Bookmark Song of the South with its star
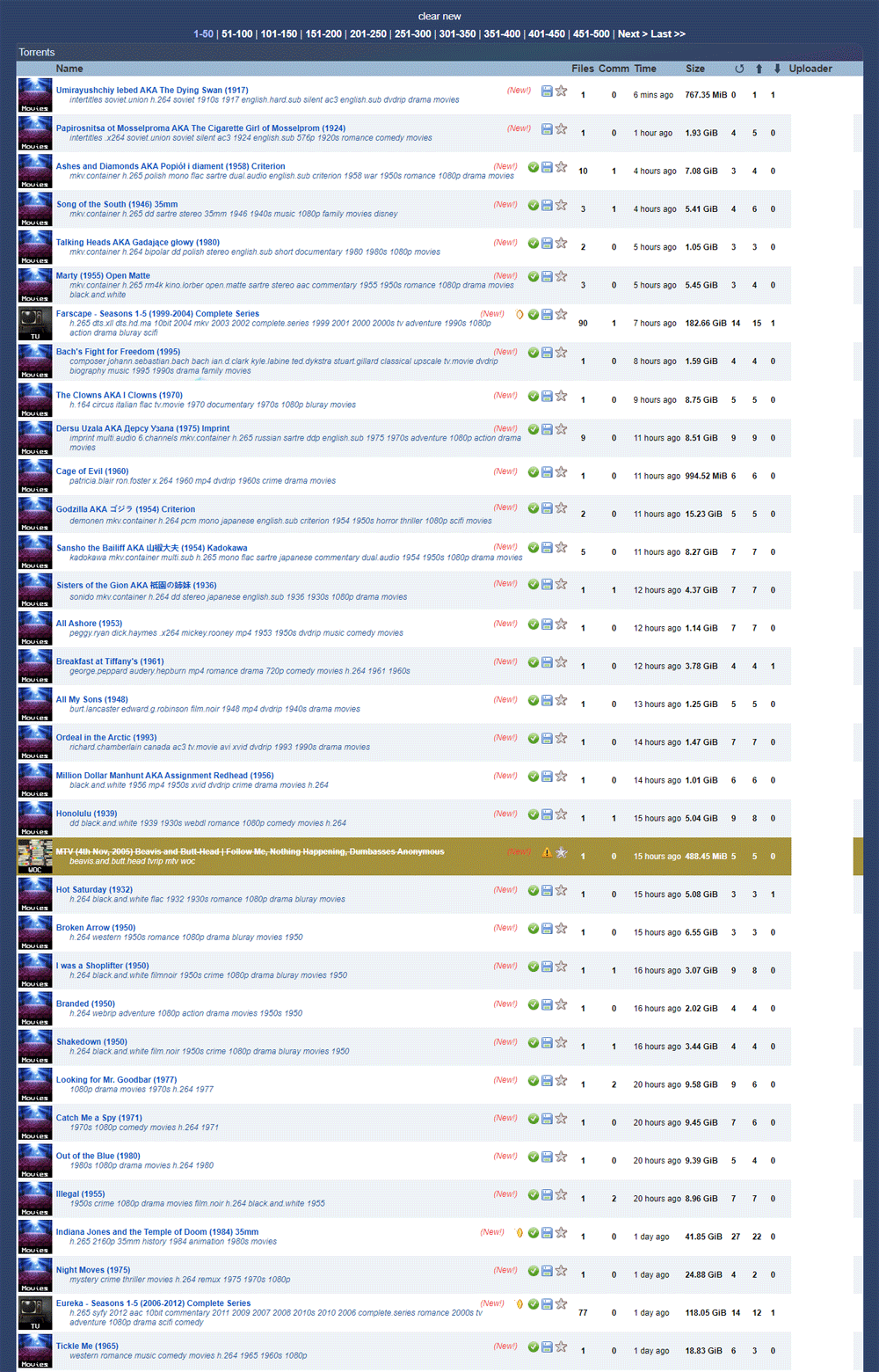The image size is (879, 1372). coord(561,205)
